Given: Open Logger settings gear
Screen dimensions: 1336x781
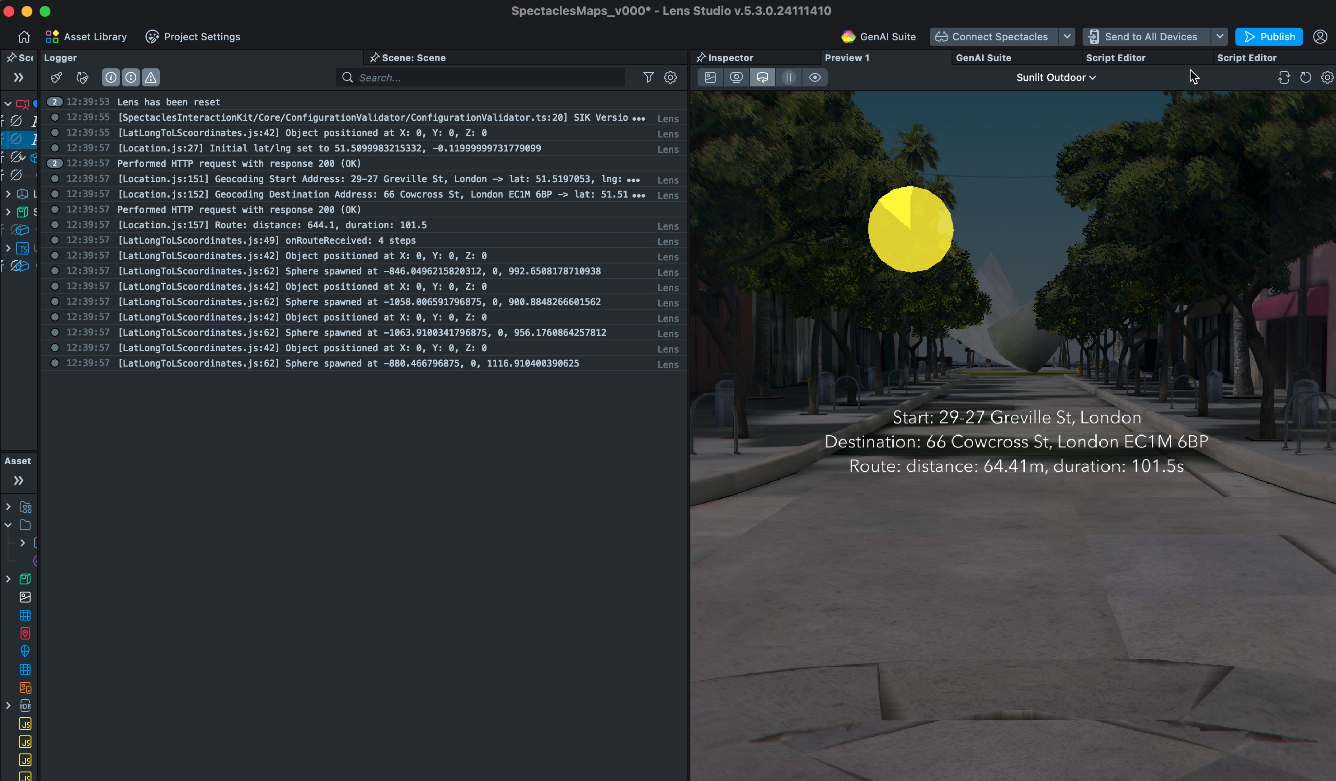Looking at the screenshot, I should coord(670,77).
